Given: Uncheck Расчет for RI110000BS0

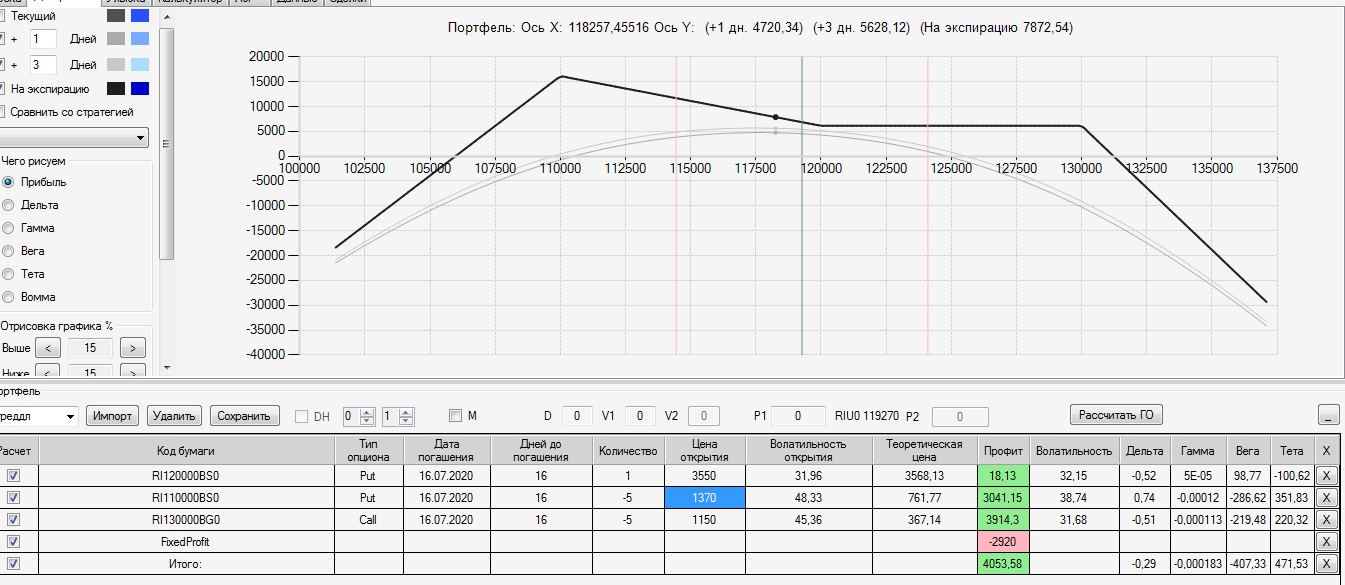Looking at the screenshot, I should tap(14, 498).
